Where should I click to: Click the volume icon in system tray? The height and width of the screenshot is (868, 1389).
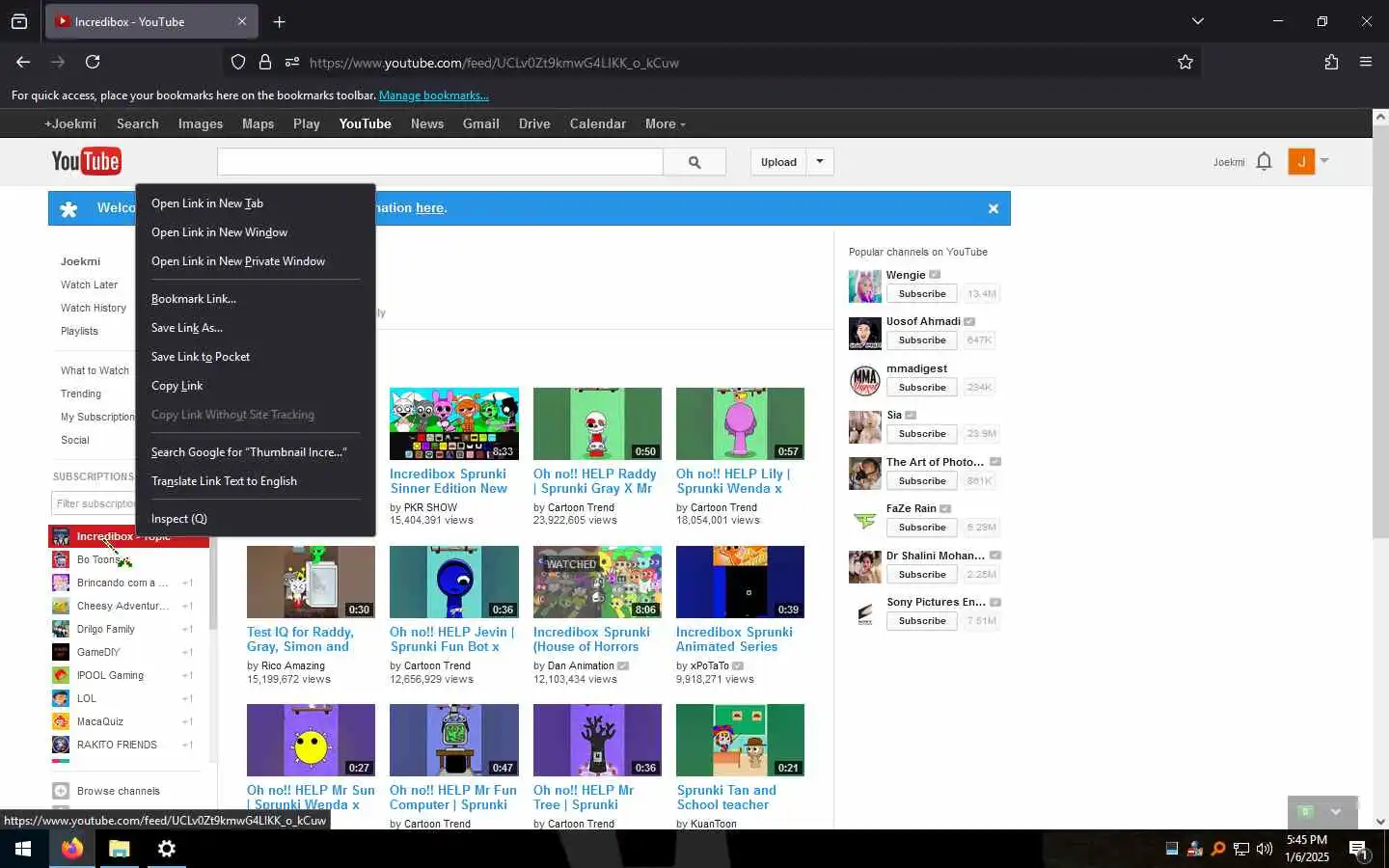[1265, 849]
